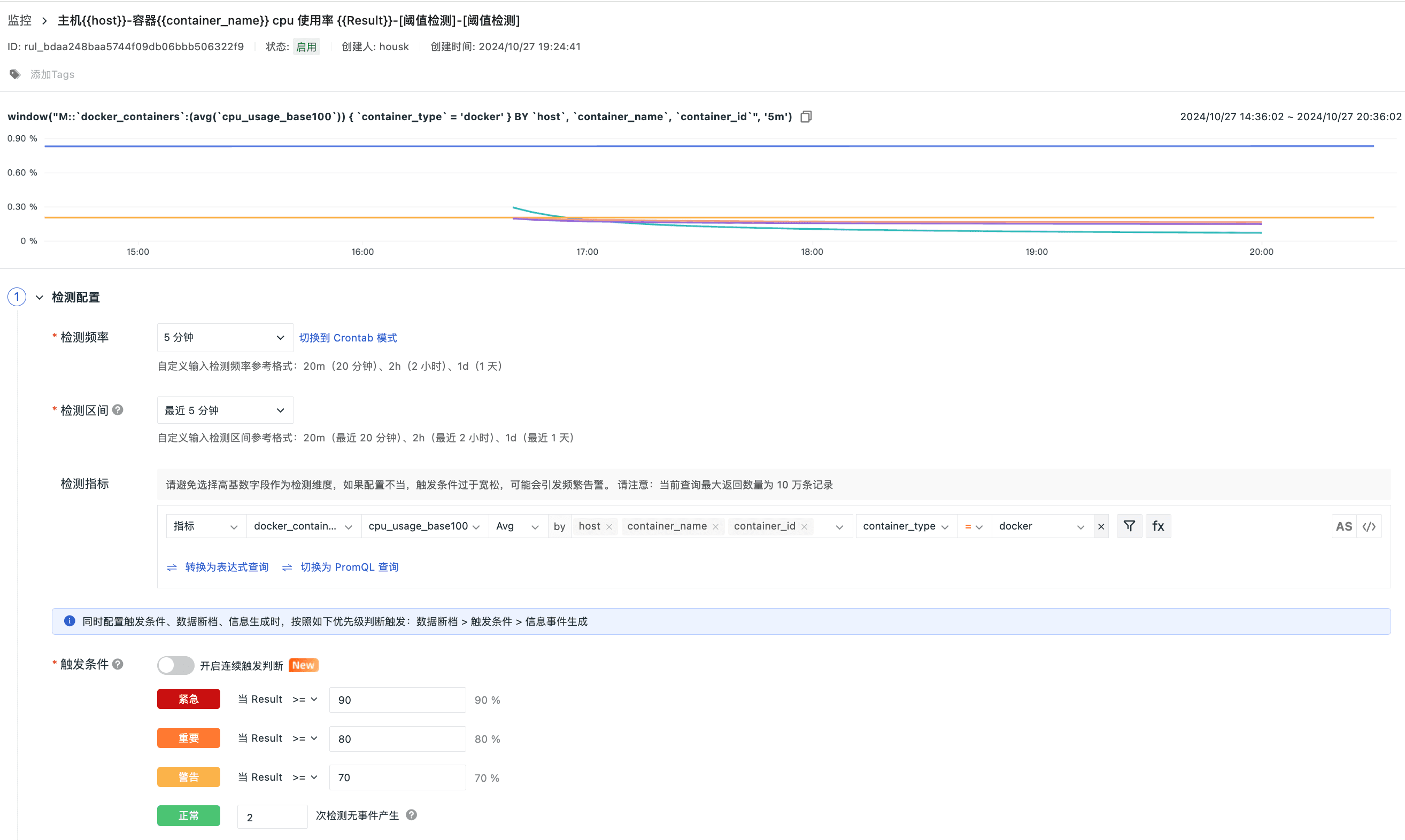
Task: Collapse the 检测配置 section
Action: pyautogui.click(x=40, y=297)
